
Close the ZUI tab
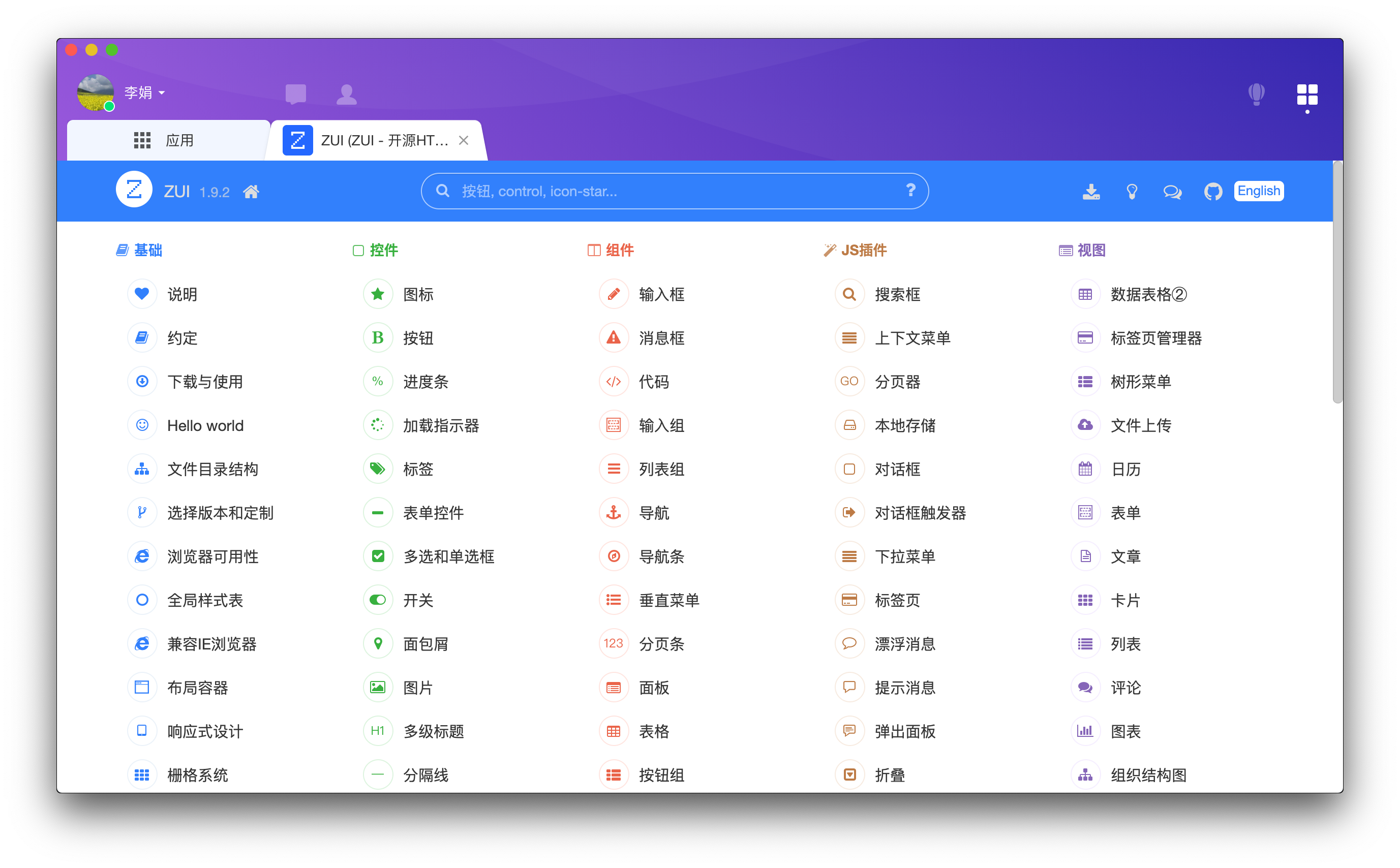tap(464, 140)
